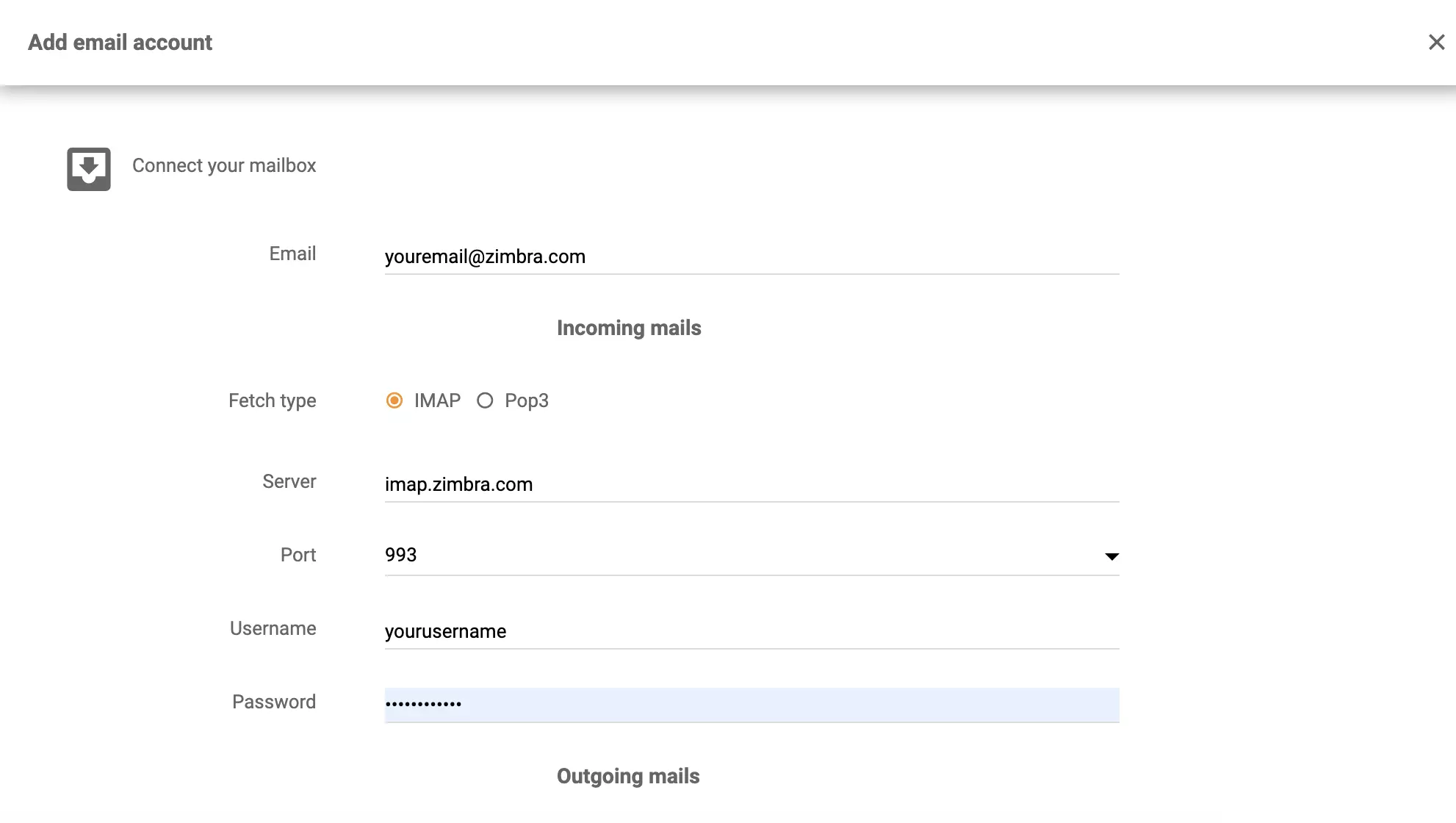Screen dimensions: 1456x823
Task: Click the Username input field
Action: point(749,631)
